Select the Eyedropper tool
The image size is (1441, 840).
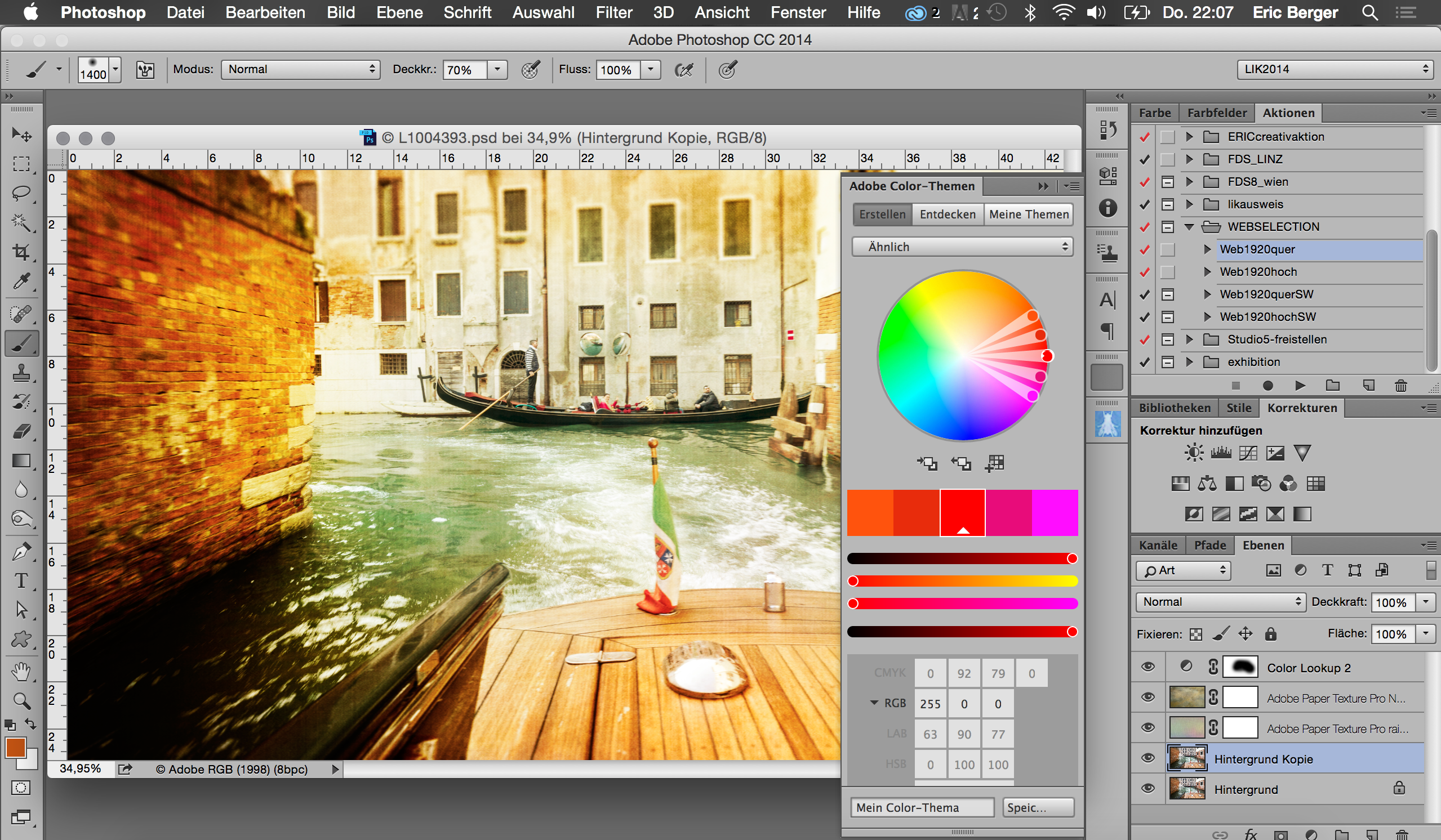tap(21, 282)
